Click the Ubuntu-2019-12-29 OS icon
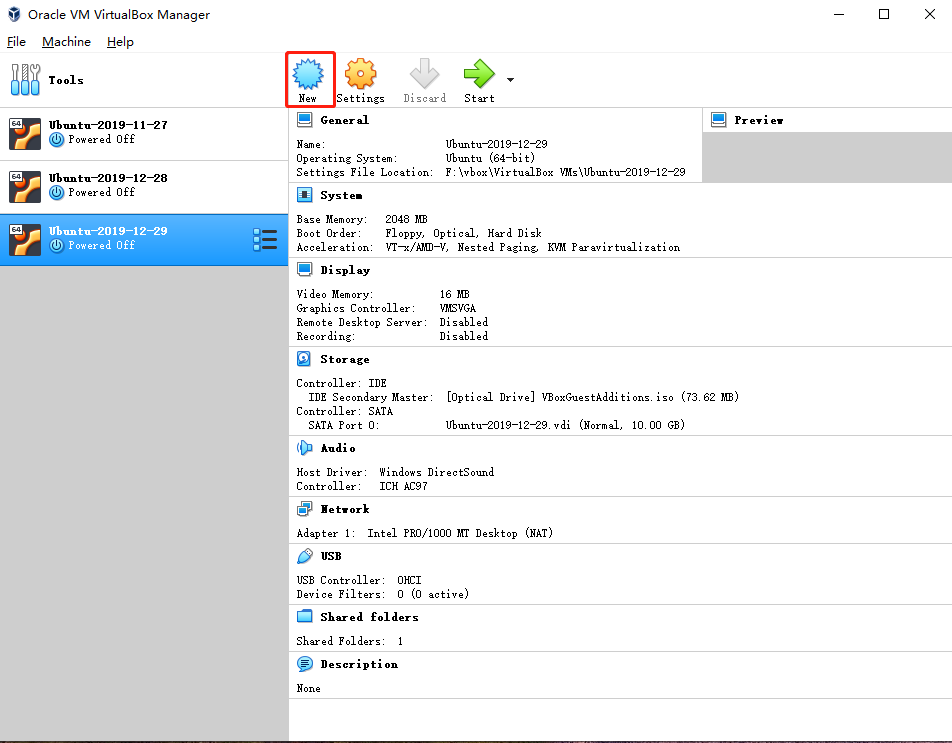The height and width of the screenshot is (743, 952). 25,240
